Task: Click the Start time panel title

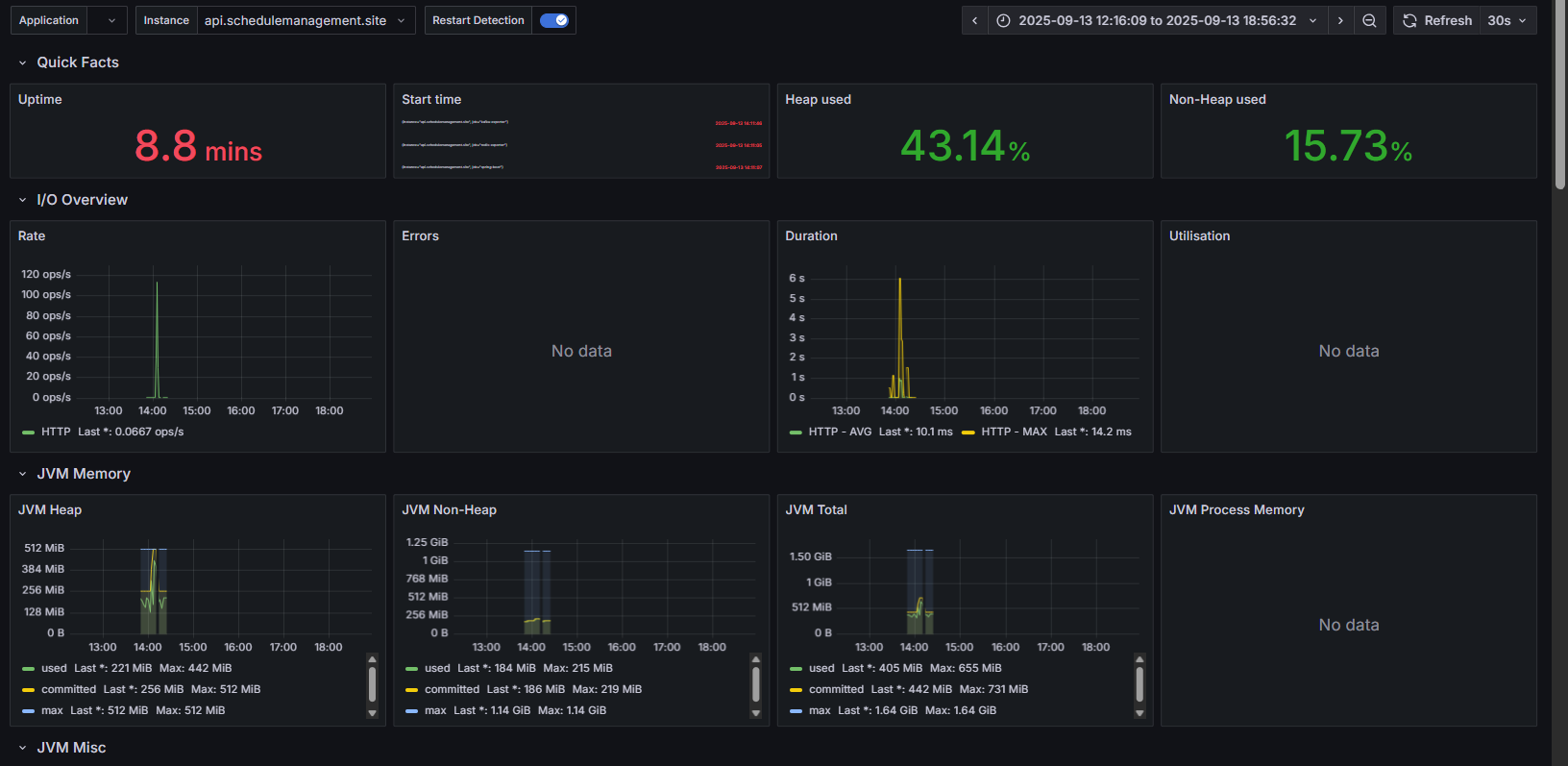Action: [431, 99]
